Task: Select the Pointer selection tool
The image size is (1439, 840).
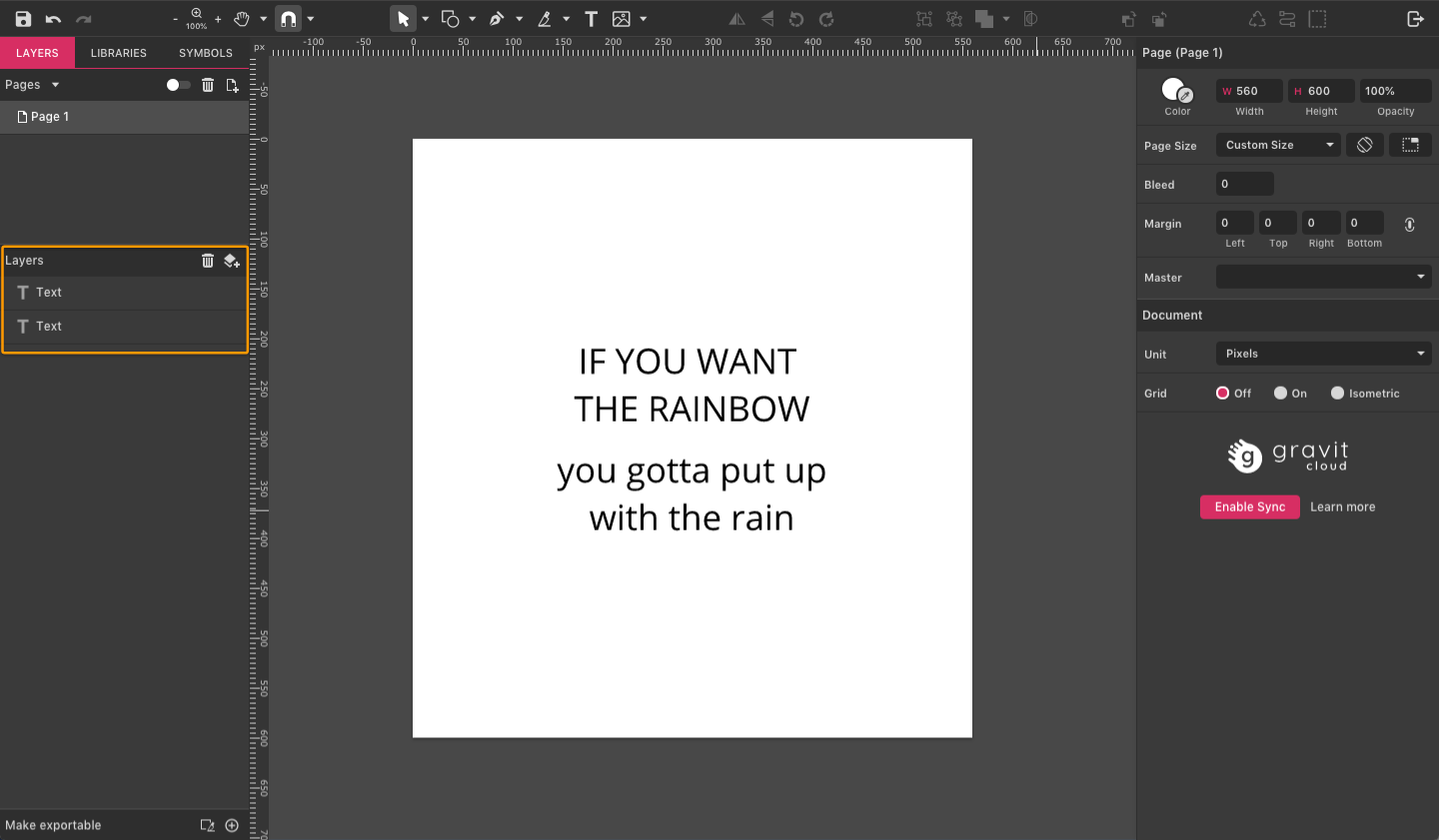Action: pos(403,19)
